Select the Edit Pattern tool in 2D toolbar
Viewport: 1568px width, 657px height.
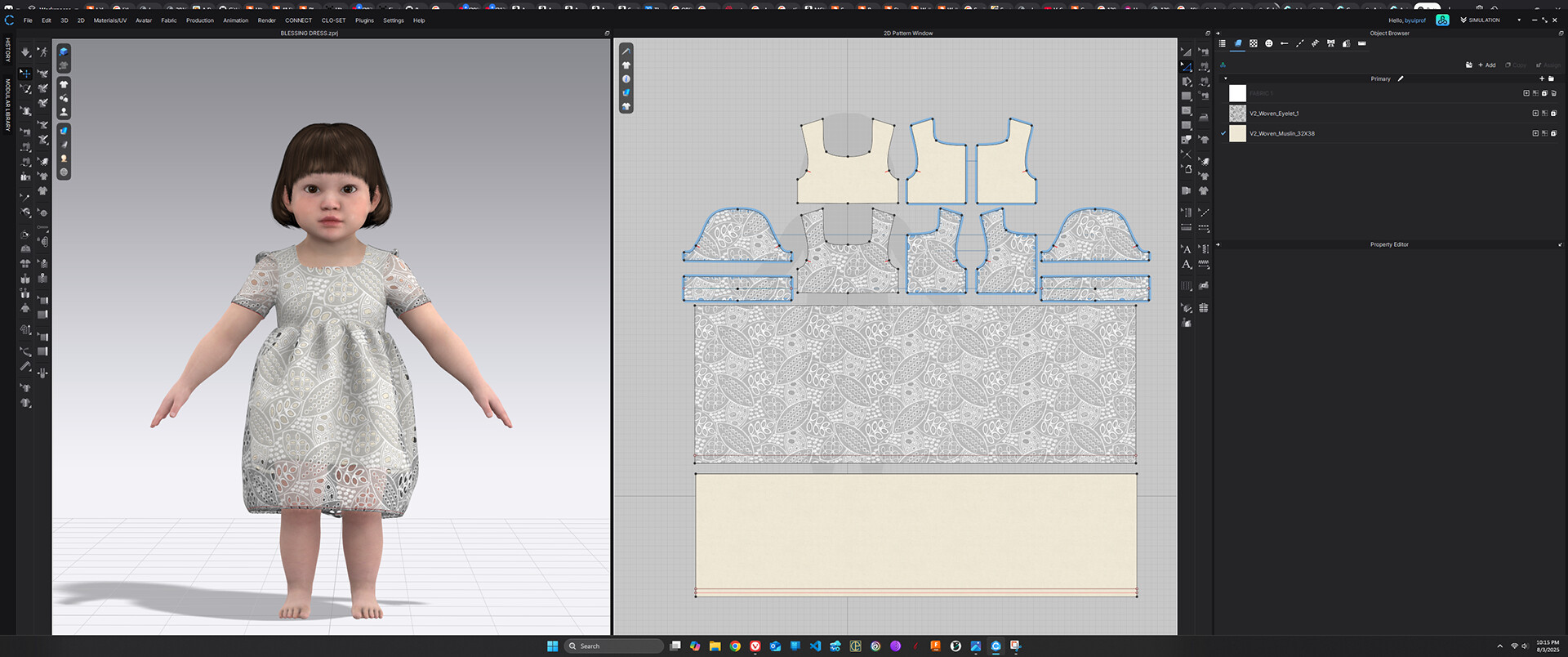[x=1187, y=67]
